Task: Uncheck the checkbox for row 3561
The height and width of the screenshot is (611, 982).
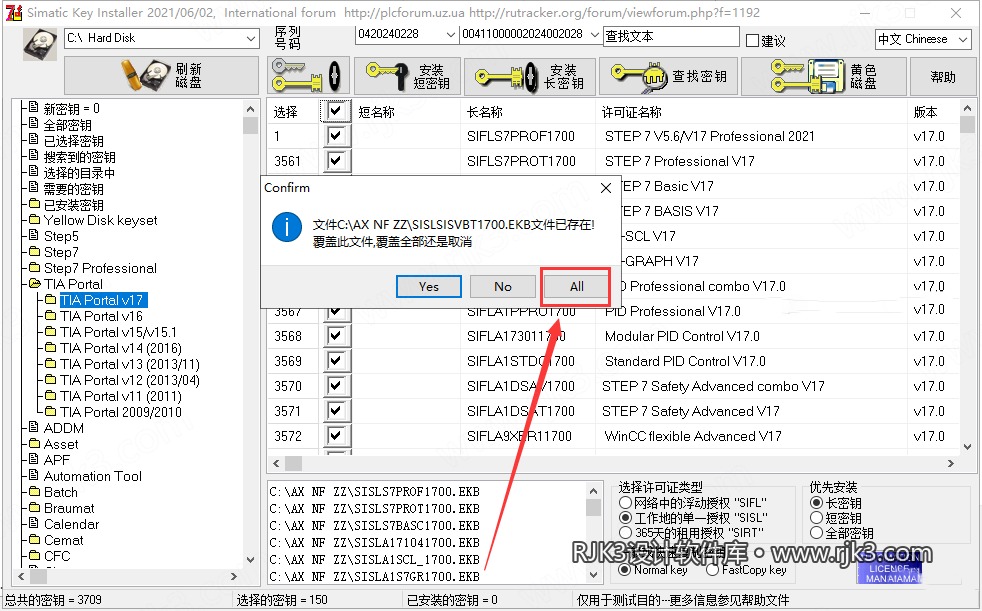Action: (x=336, y=160)
